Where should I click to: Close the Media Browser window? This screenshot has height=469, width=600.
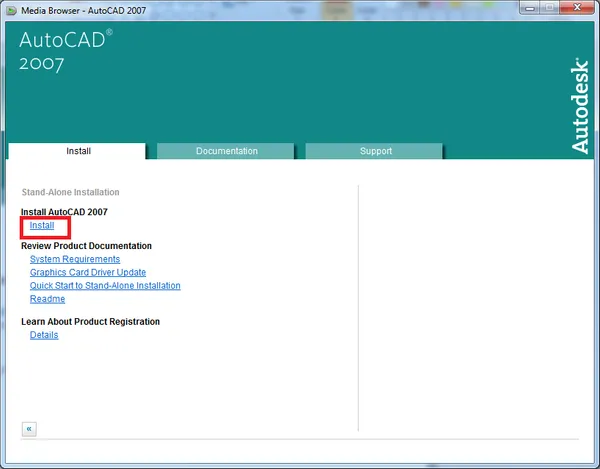coord(577,7)
